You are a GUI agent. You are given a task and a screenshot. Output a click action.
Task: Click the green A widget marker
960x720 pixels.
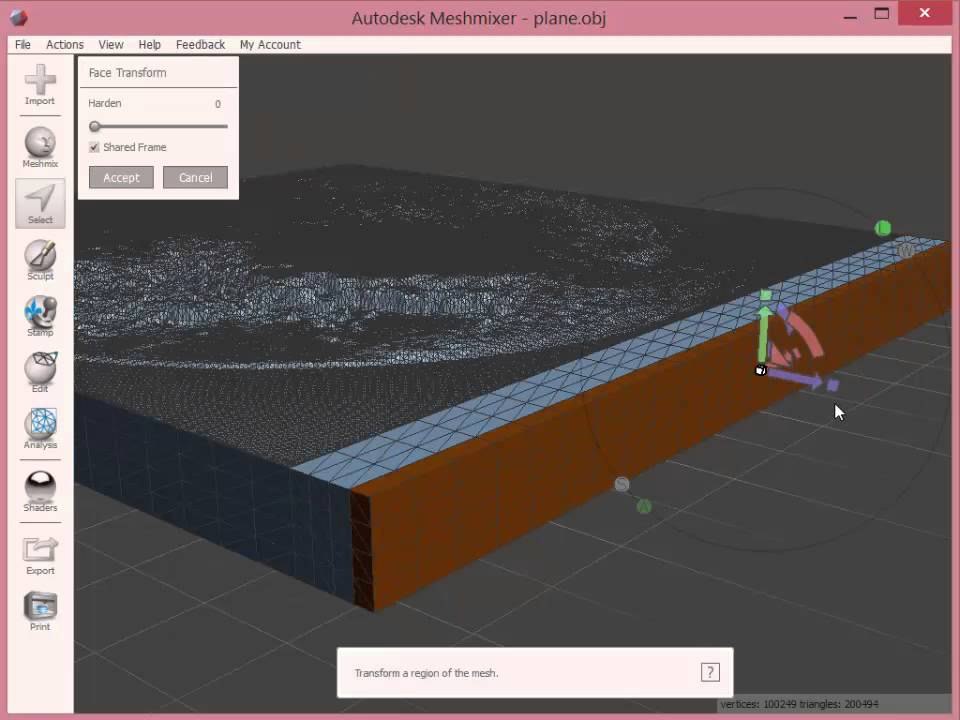[643, 506]
